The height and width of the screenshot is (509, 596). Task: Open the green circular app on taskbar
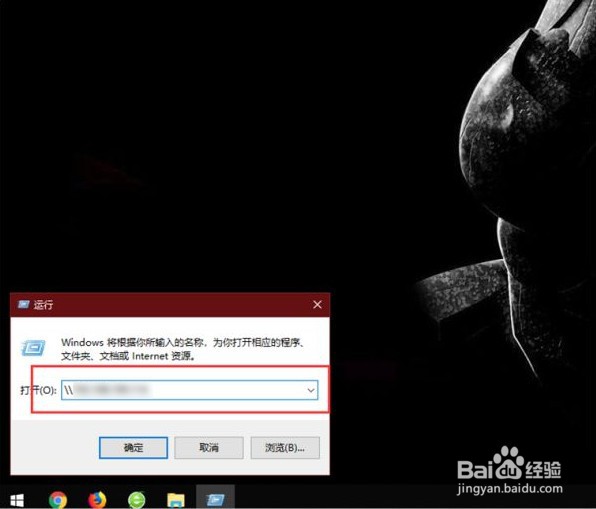coord(136,499)
